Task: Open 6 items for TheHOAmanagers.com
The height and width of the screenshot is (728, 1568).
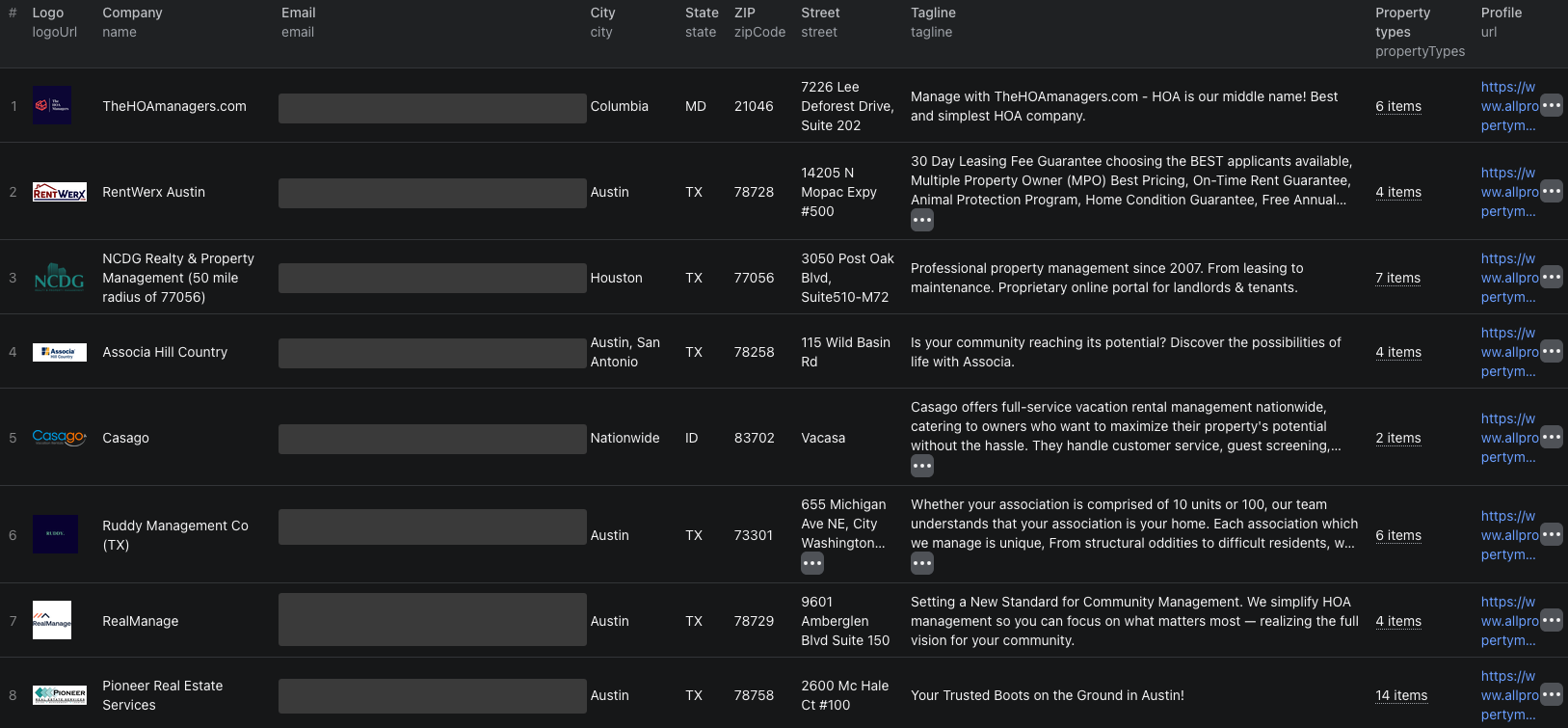Action: coord(1398,106)
